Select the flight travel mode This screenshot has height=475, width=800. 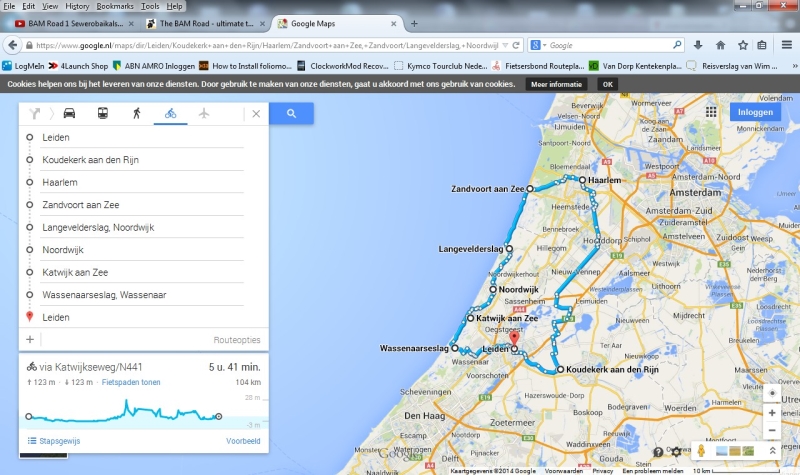[204, 113]
